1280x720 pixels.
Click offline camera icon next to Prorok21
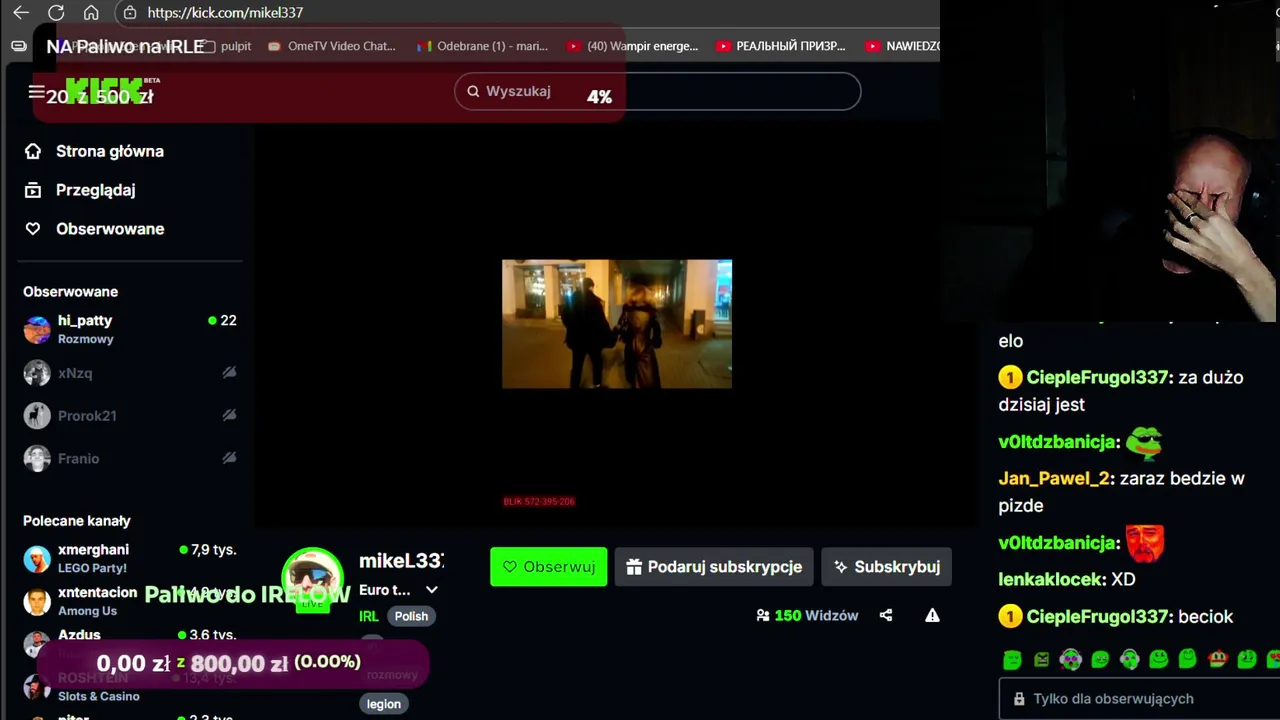[x=229, y=416]
